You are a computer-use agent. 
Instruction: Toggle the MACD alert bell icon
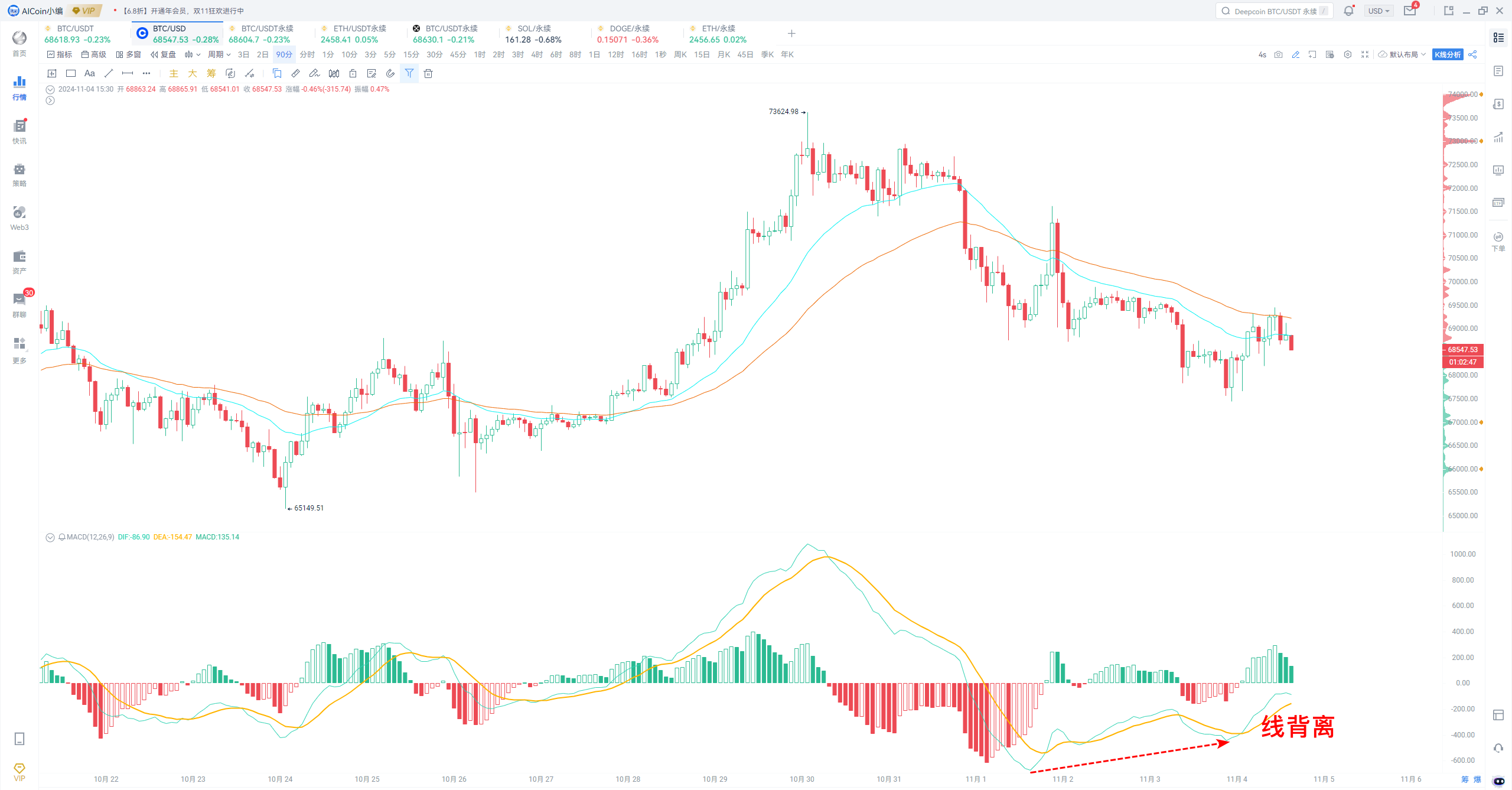62,537
